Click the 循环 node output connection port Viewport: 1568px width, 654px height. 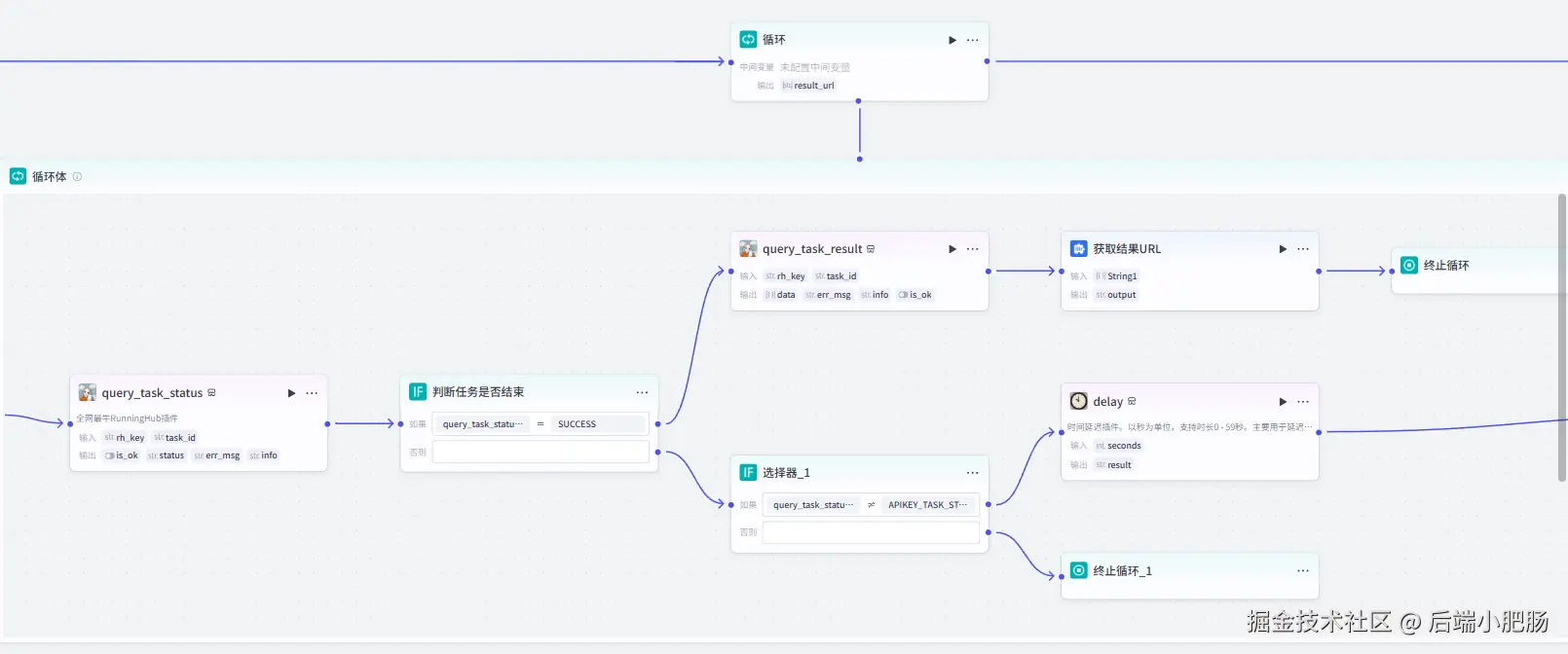click(987, 61)
